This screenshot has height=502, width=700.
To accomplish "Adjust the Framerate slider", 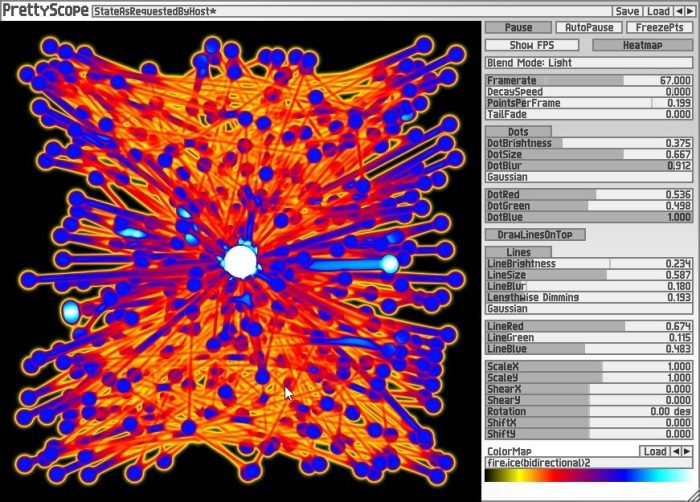I will 589,80.
